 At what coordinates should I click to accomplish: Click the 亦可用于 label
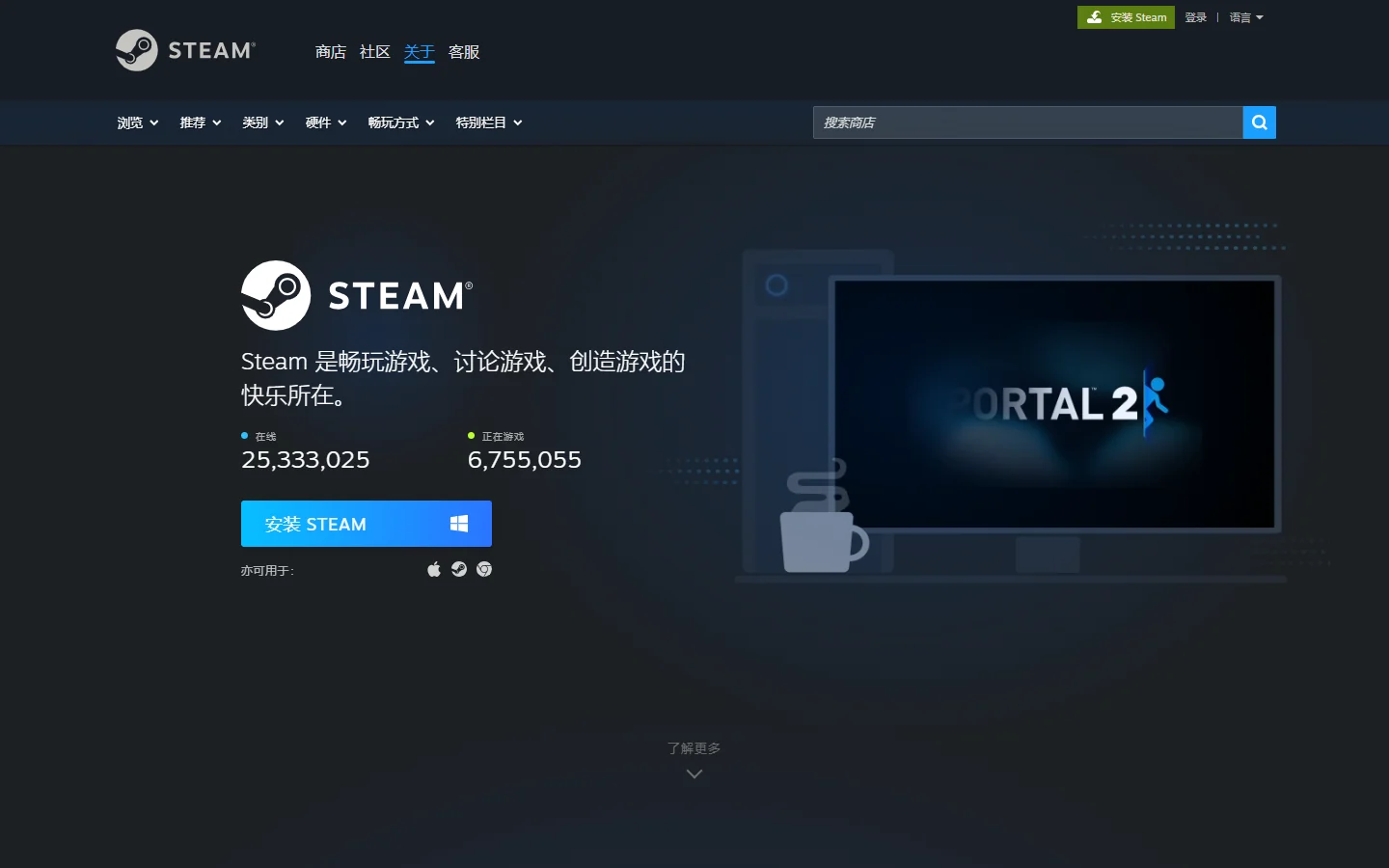tap(267, 571)
